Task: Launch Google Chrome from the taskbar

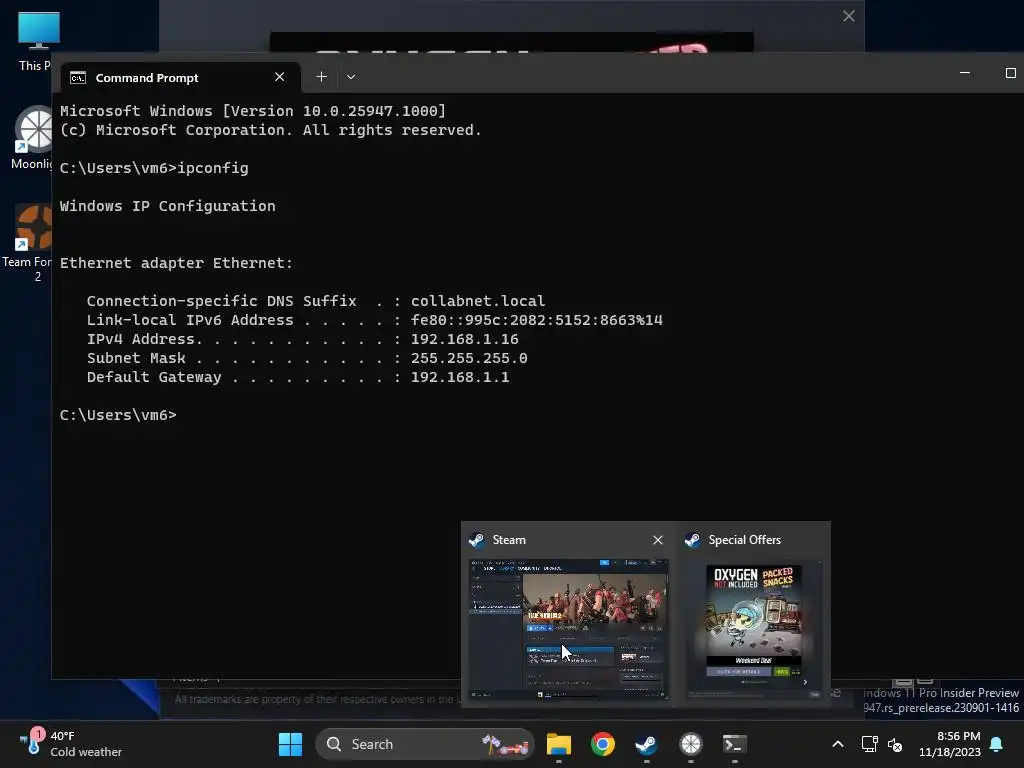Action: pyautogui.click(x=603, y=744)
